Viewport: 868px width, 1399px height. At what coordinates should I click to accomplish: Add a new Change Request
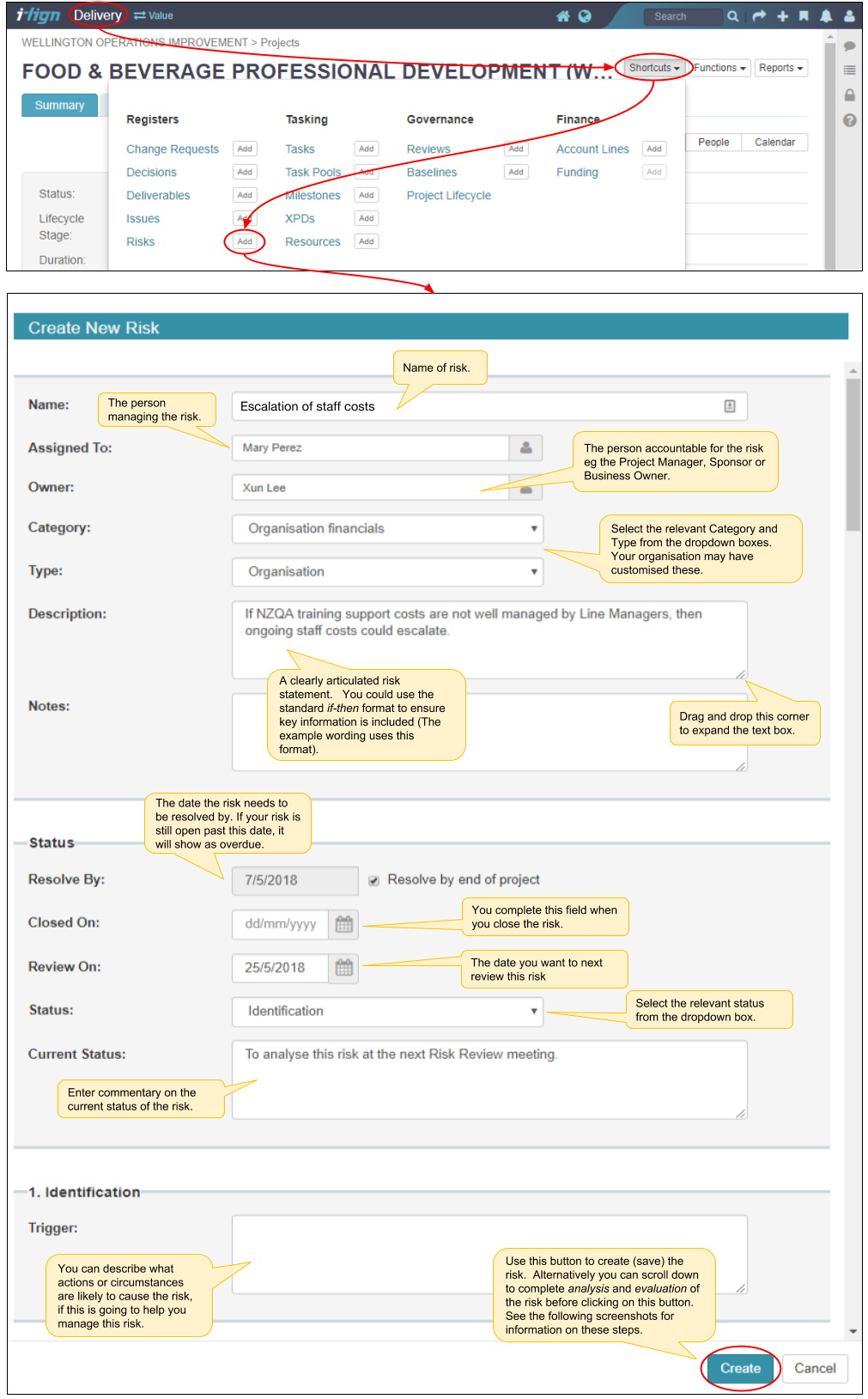[245, 149]
